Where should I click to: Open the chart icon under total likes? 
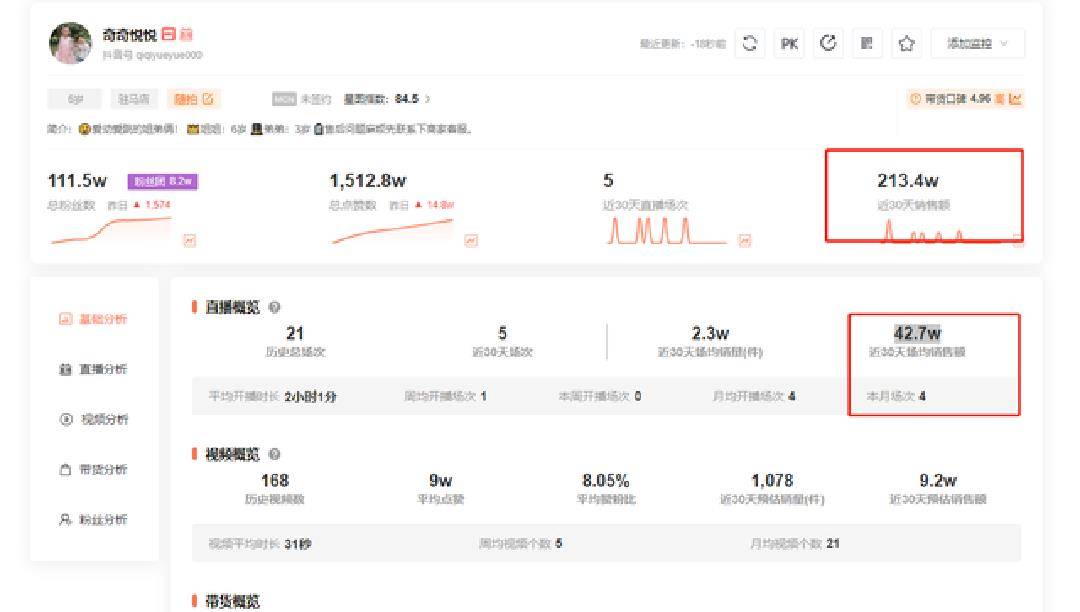[471, 240]
